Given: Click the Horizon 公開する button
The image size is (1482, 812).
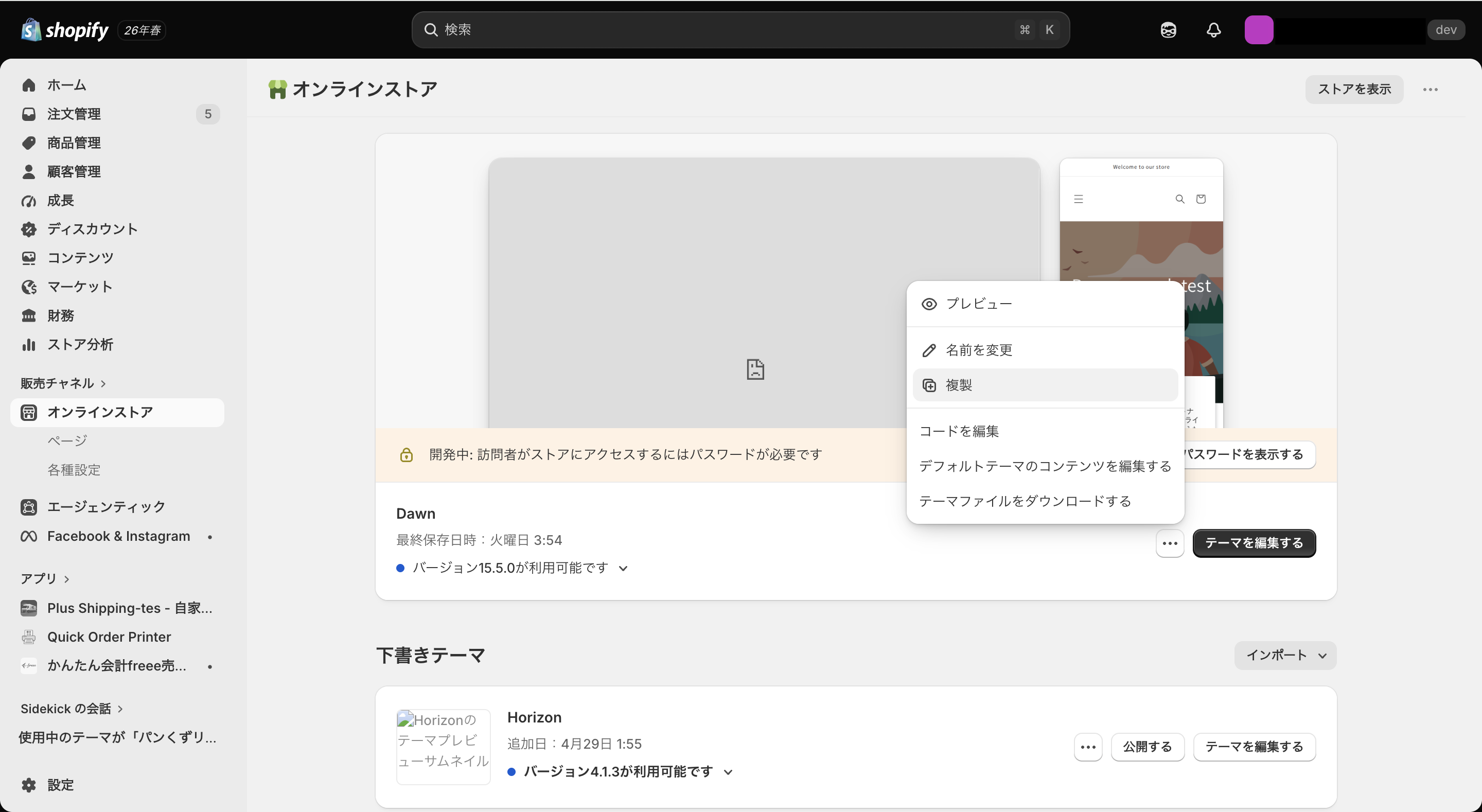Looking at the screenshot, I should tap(1147, 747).
